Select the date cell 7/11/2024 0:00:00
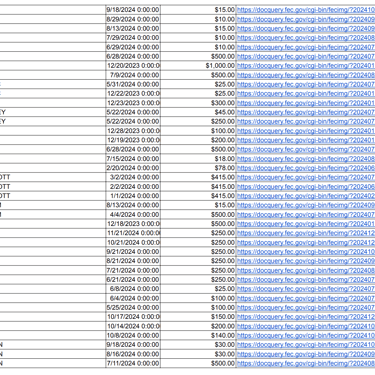Image resolution: width=375 pixels, height=375 pixels. pos(133,363)
